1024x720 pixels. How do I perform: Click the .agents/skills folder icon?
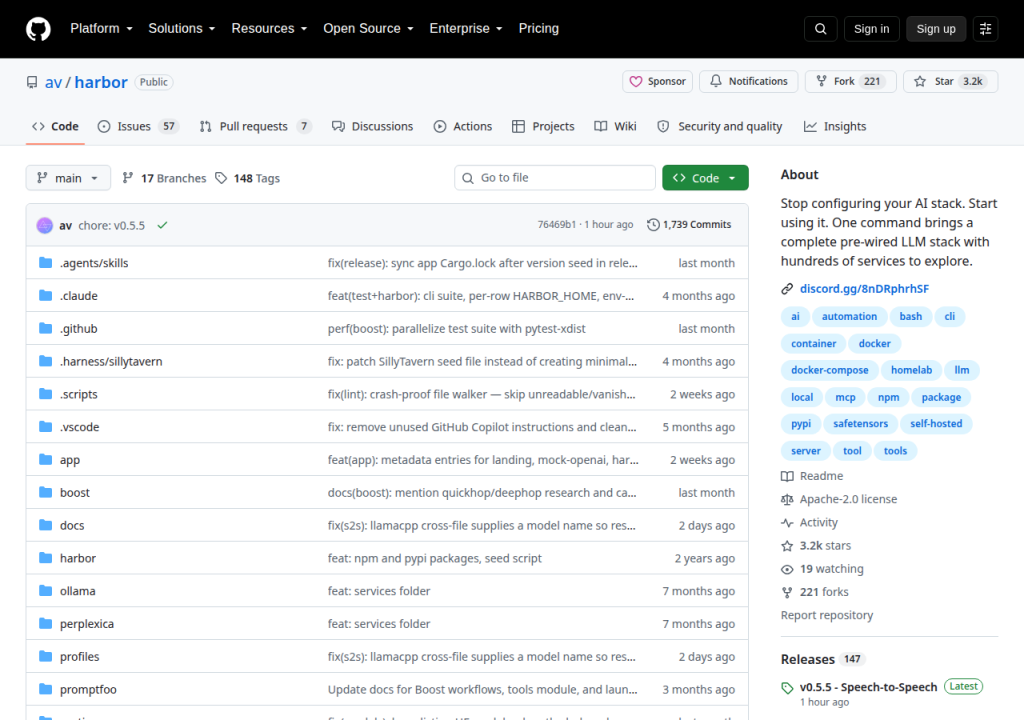click(45, 263)
